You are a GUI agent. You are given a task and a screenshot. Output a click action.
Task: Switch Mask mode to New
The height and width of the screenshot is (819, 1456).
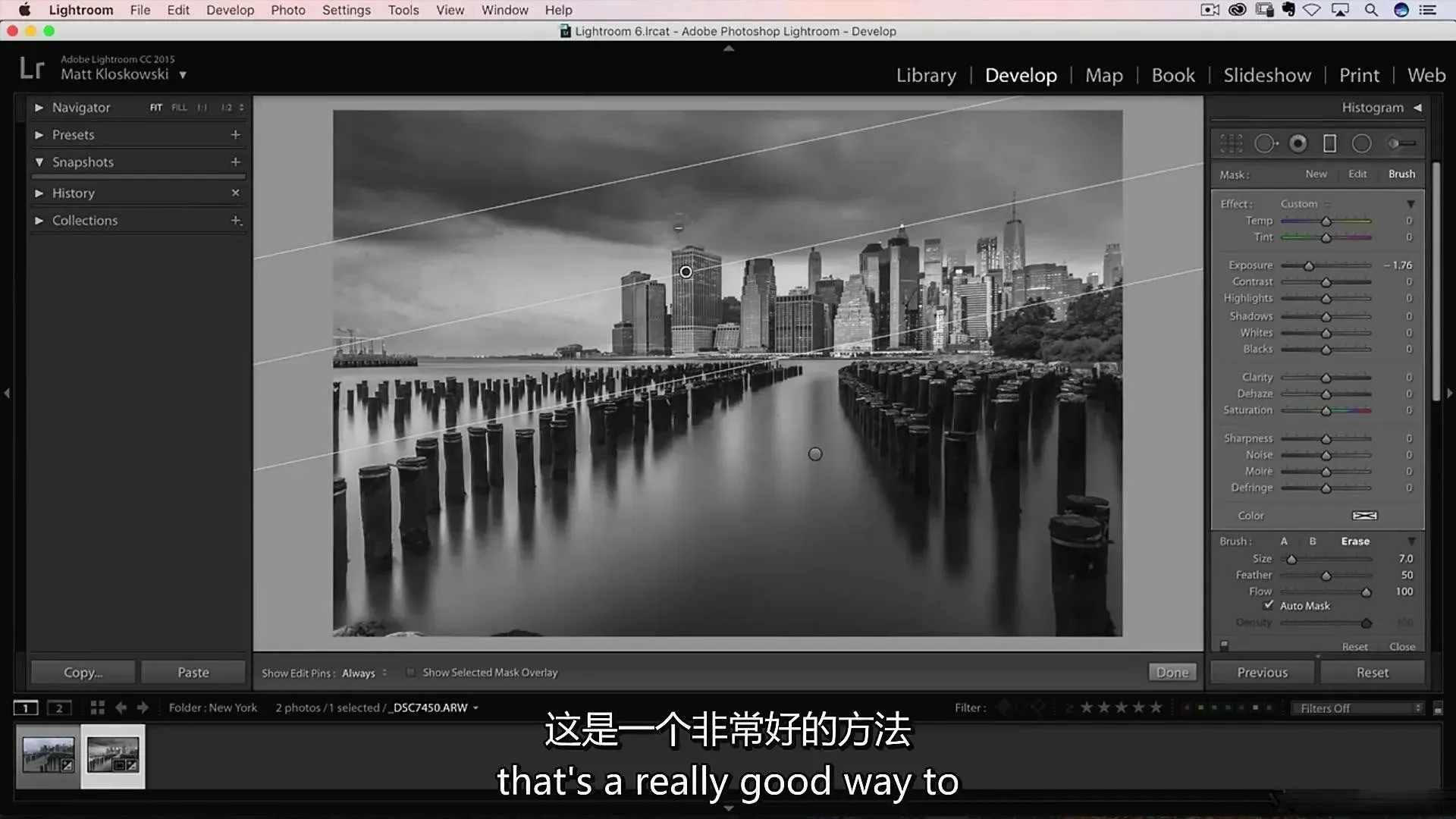tap(1316, 174)
